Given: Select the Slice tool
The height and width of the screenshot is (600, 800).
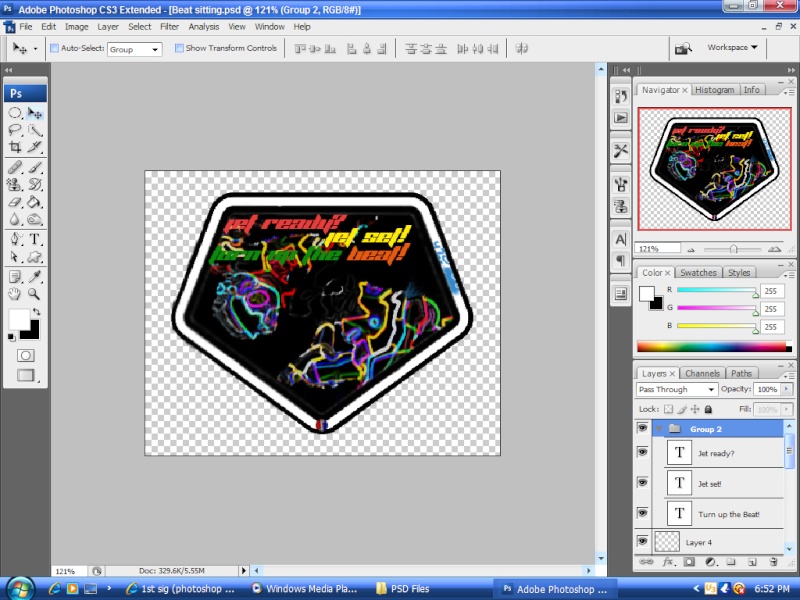Looking at the screenshot, I should click(x=35, y=147).
